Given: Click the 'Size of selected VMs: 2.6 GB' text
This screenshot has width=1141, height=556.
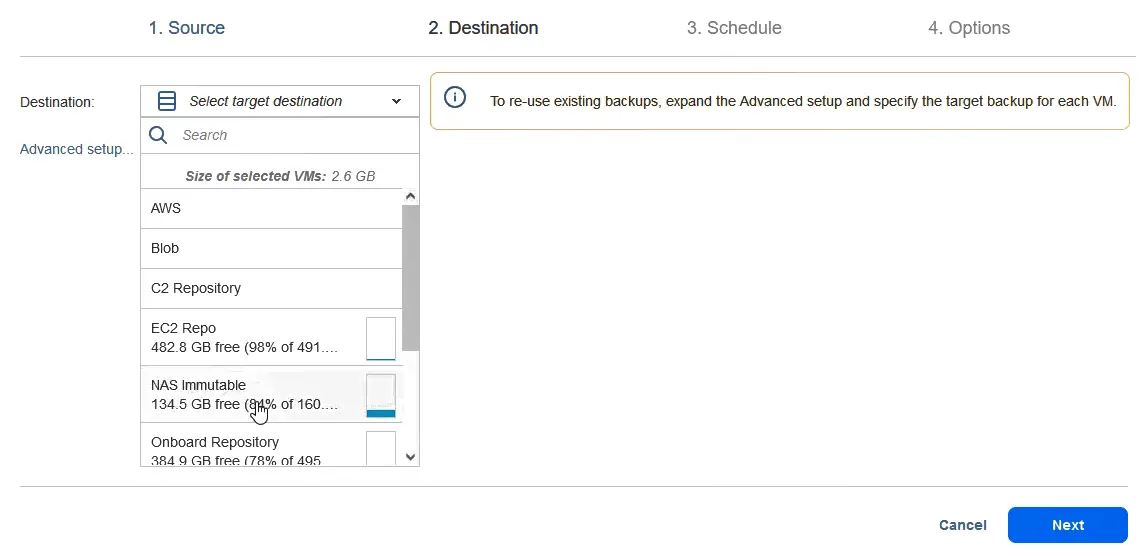Looking at the screenshot, I should click(280, 176).
